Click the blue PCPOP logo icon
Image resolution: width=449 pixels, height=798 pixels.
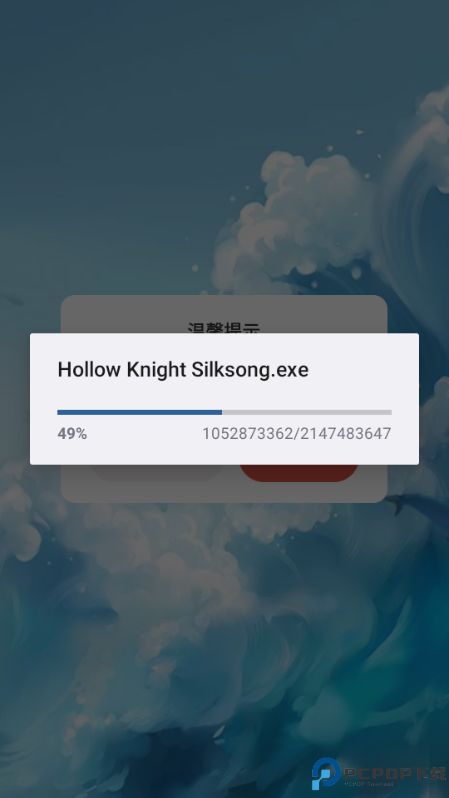click(x=326, y=774)
